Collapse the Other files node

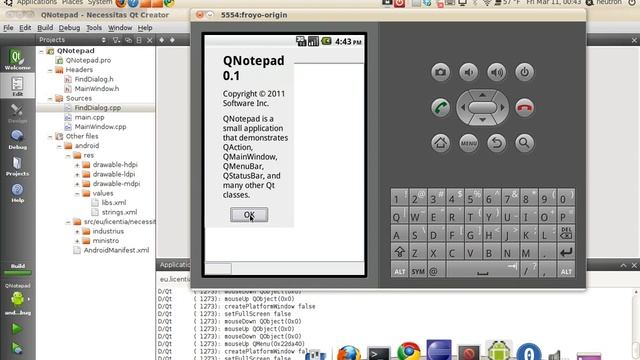coord(50,136)
